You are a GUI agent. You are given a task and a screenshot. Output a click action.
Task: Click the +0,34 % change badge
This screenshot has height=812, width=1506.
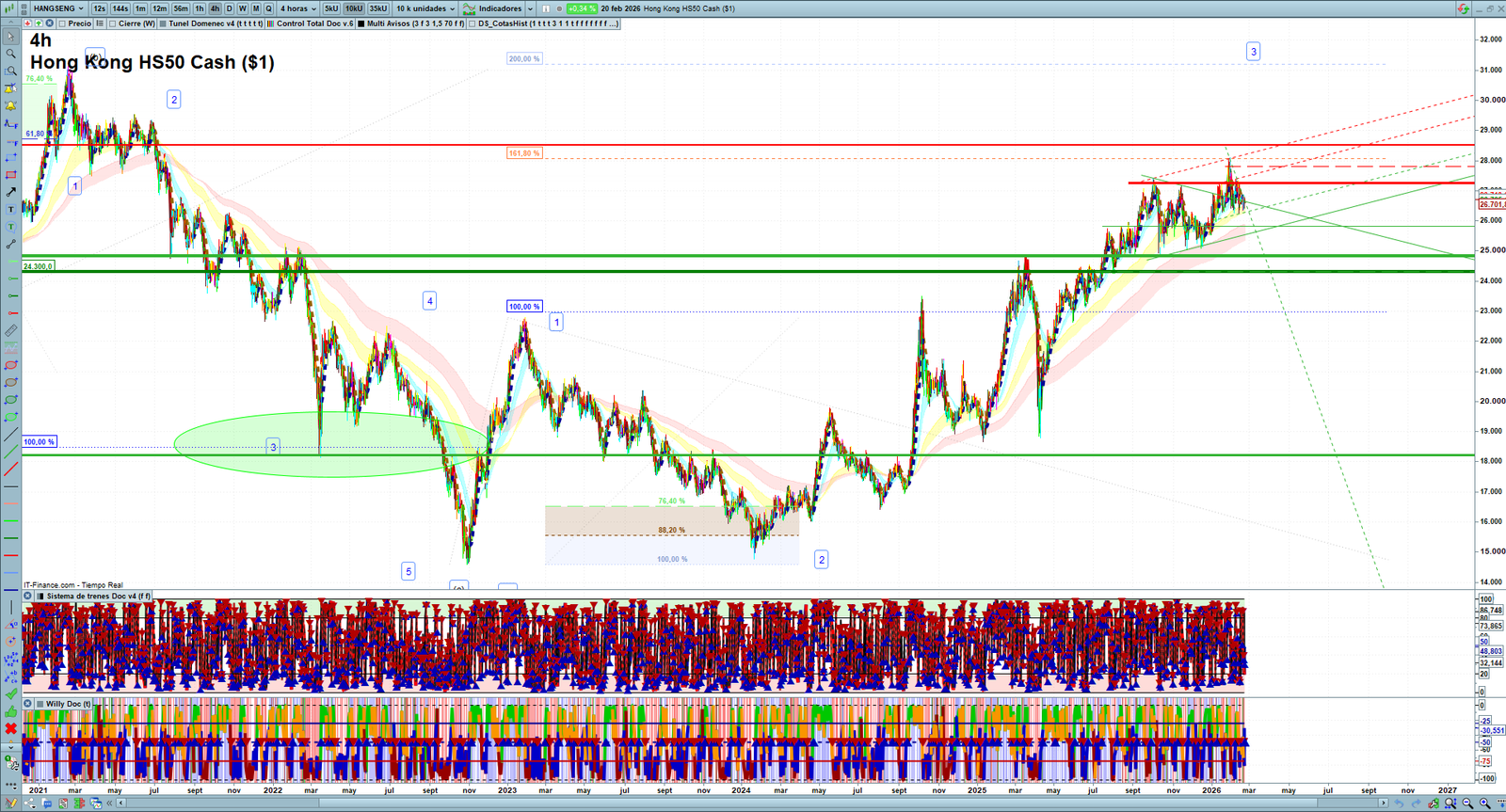click(582, 8)
